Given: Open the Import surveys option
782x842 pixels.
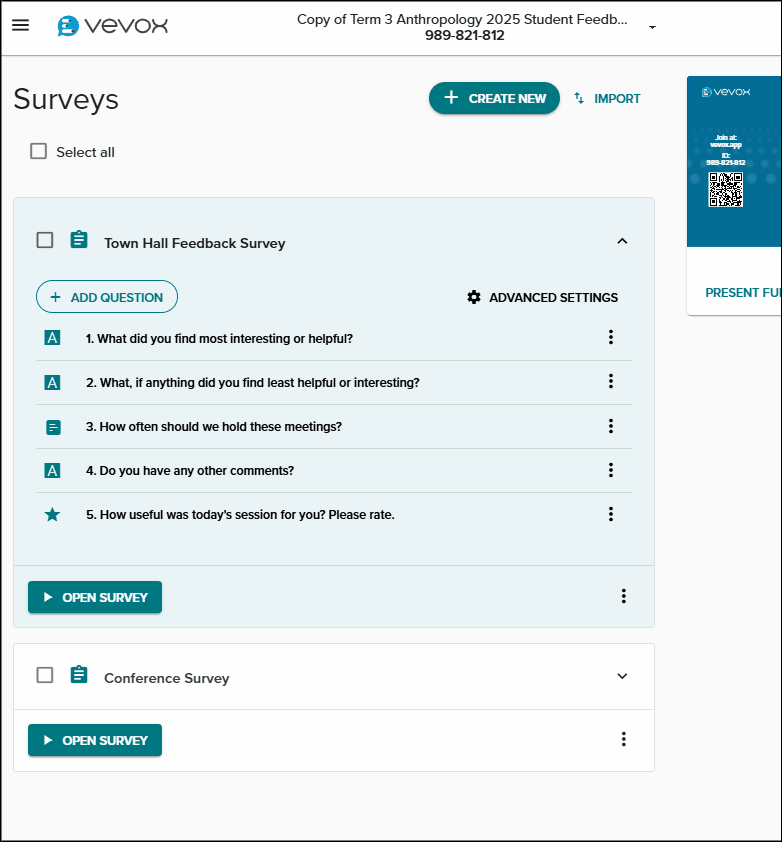Looking at the screenshot, I should point(607,98).
